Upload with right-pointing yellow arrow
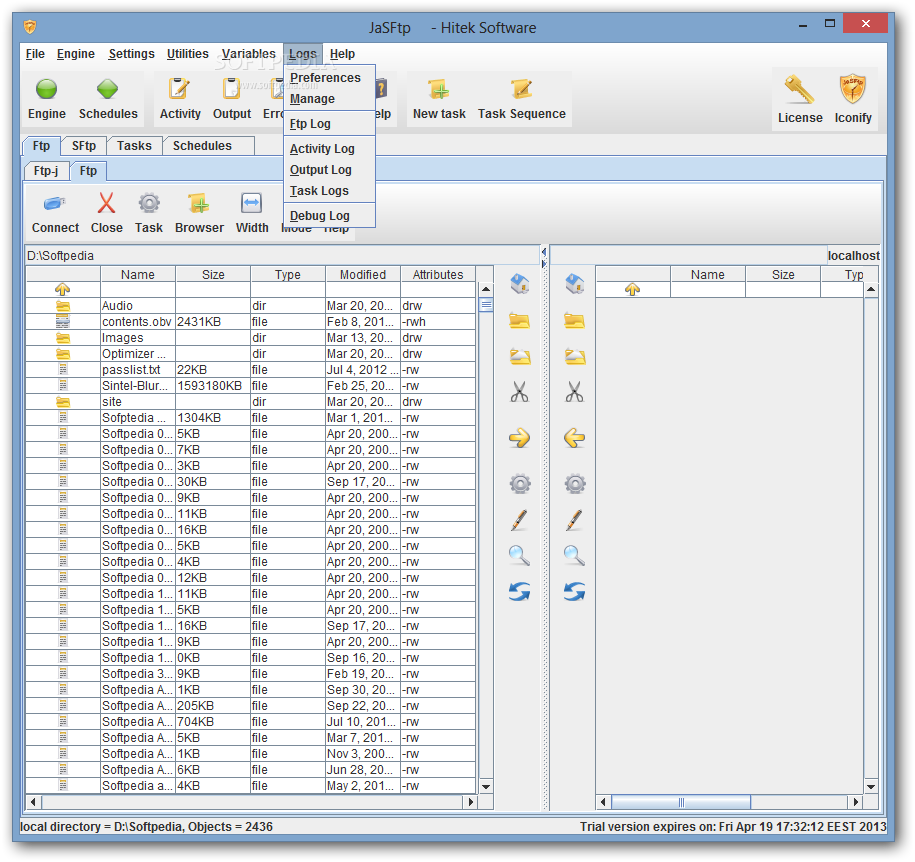Screen dimensions: 915x862 click(519, 438)
